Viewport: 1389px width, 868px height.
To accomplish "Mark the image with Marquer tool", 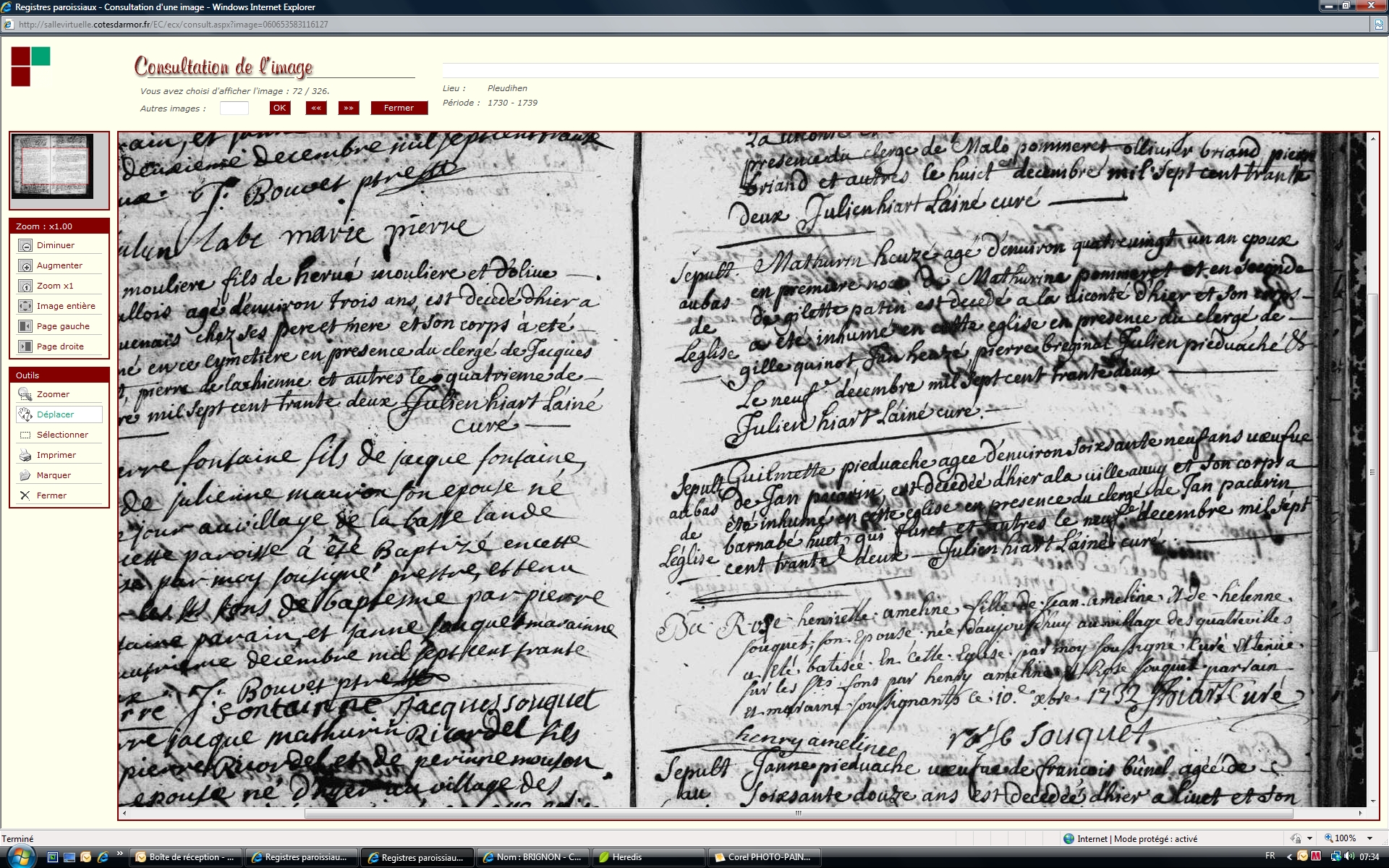I will click(x=26, y=476).
